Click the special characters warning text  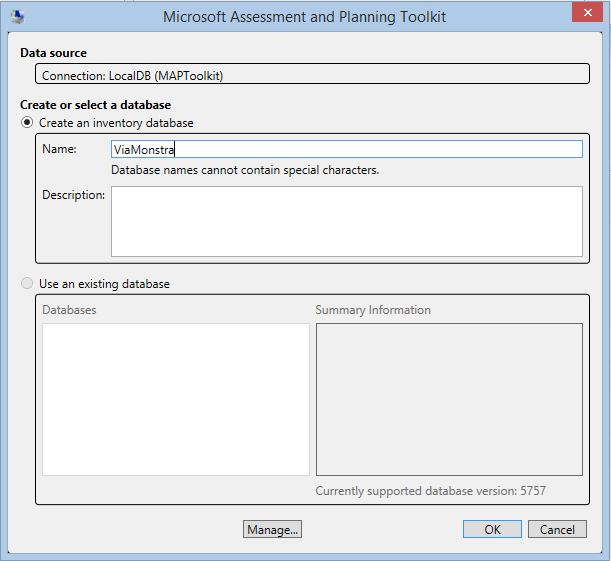click(x=245, y=170)
